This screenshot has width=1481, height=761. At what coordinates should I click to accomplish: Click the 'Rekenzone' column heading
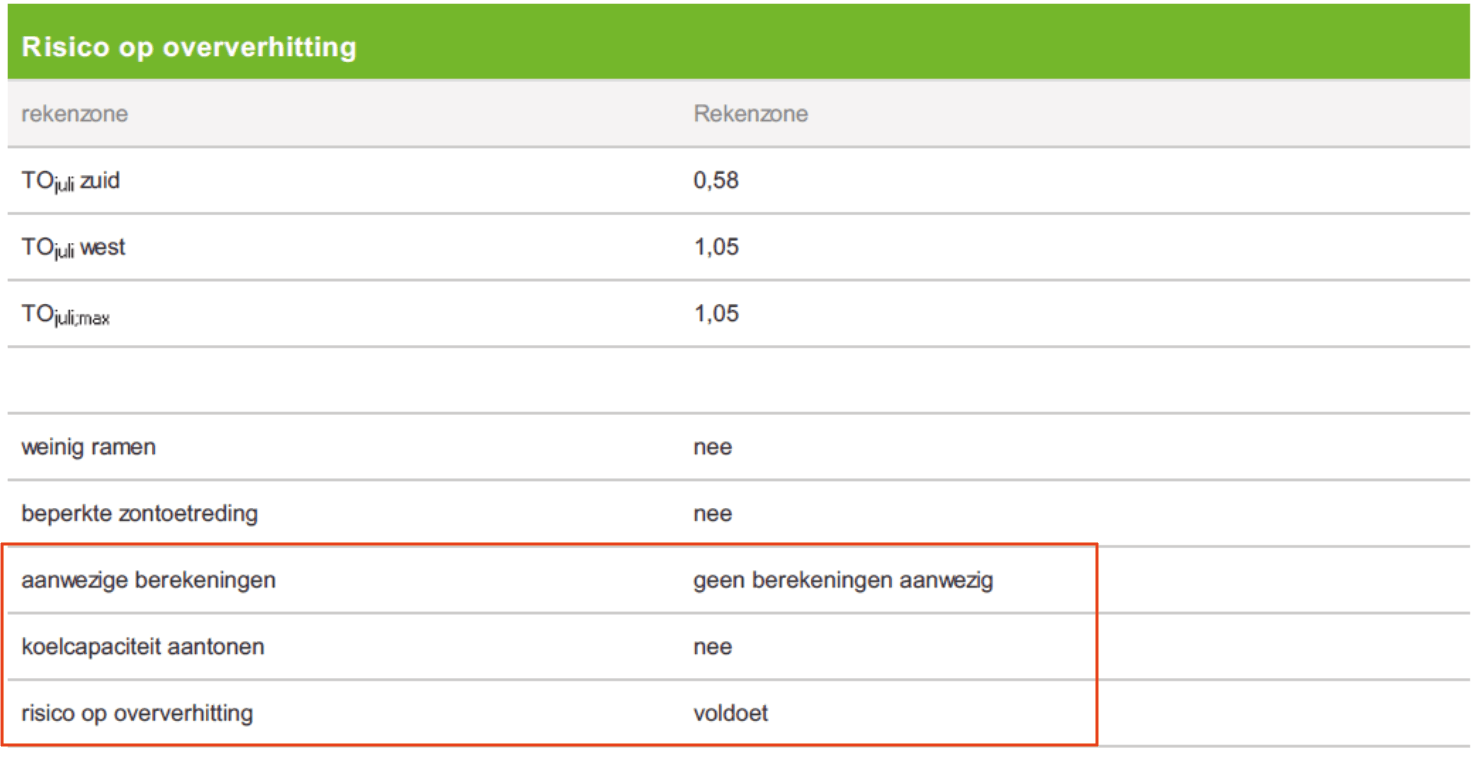pyautogui.click(x=751, y=114)
